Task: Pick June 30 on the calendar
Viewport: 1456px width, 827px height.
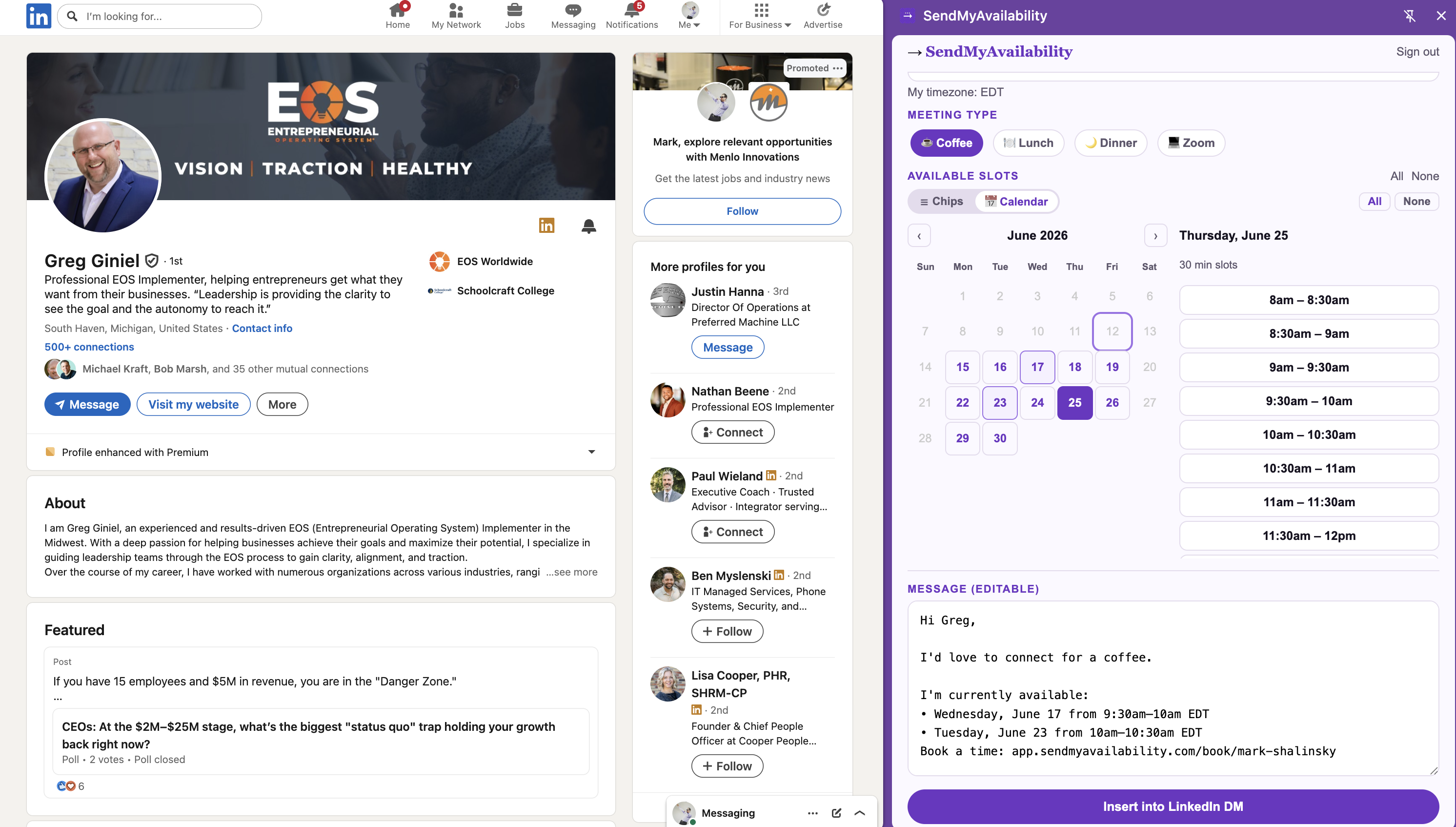Action: [1000, 438]
